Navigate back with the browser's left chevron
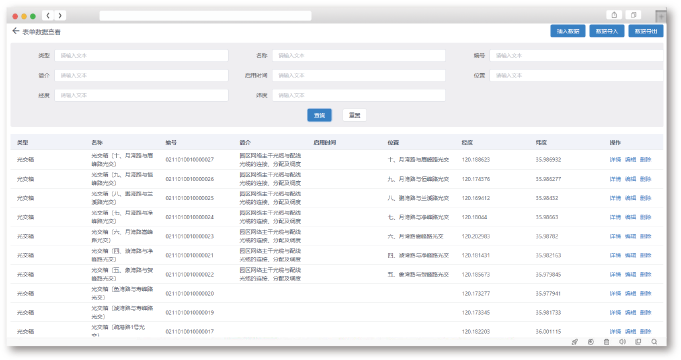Screen dimensions: 681x360 48,16
